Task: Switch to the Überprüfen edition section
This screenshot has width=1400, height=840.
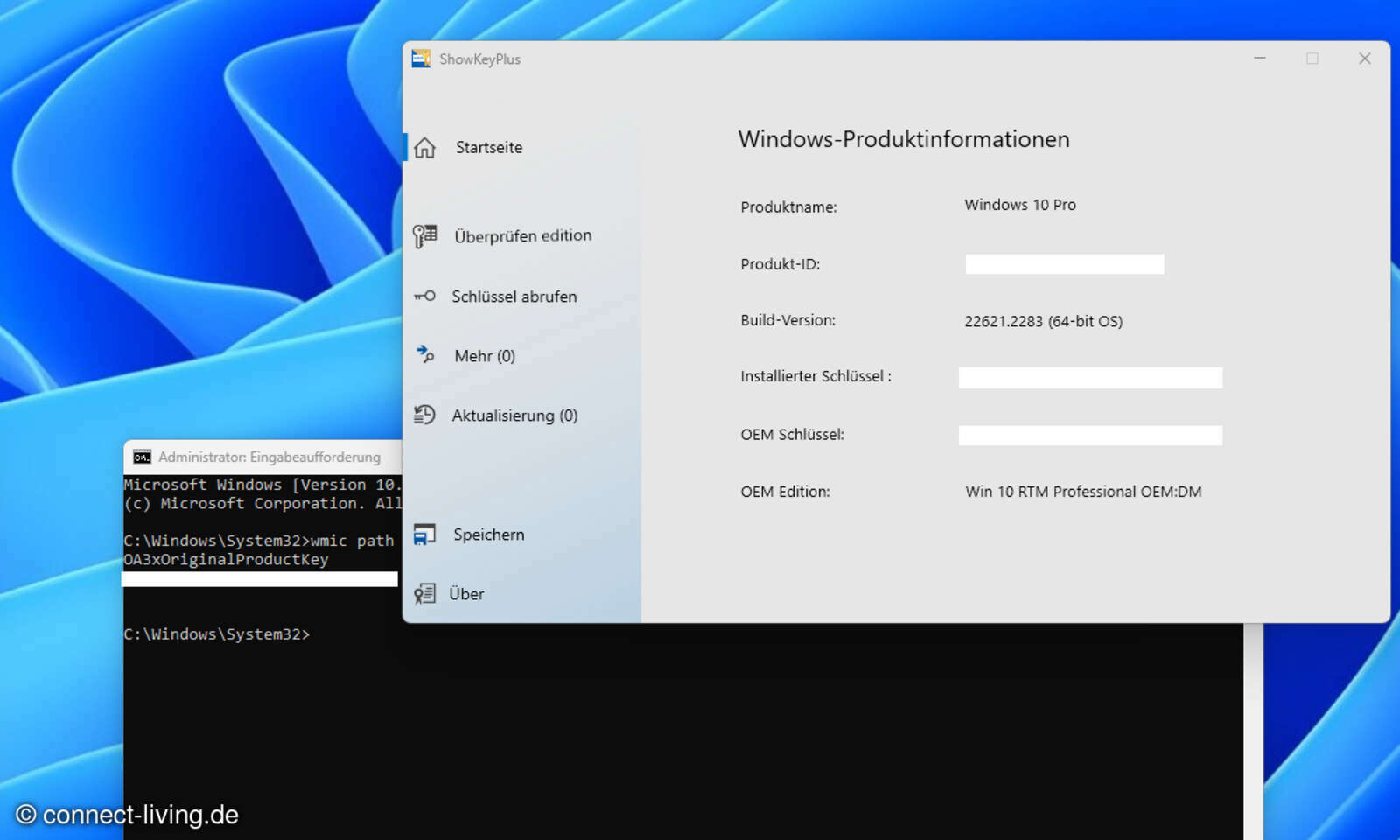Action: coord(522,234)
